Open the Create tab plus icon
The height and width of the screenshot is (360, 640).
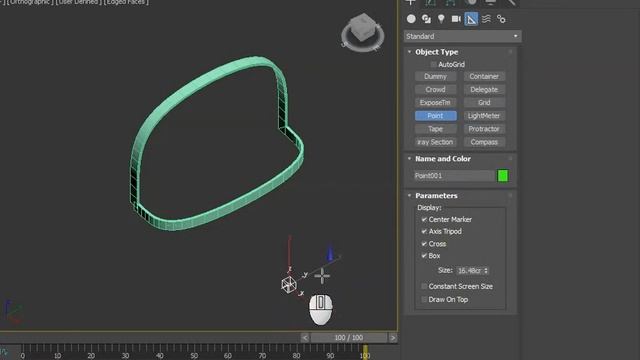[411, 2]
